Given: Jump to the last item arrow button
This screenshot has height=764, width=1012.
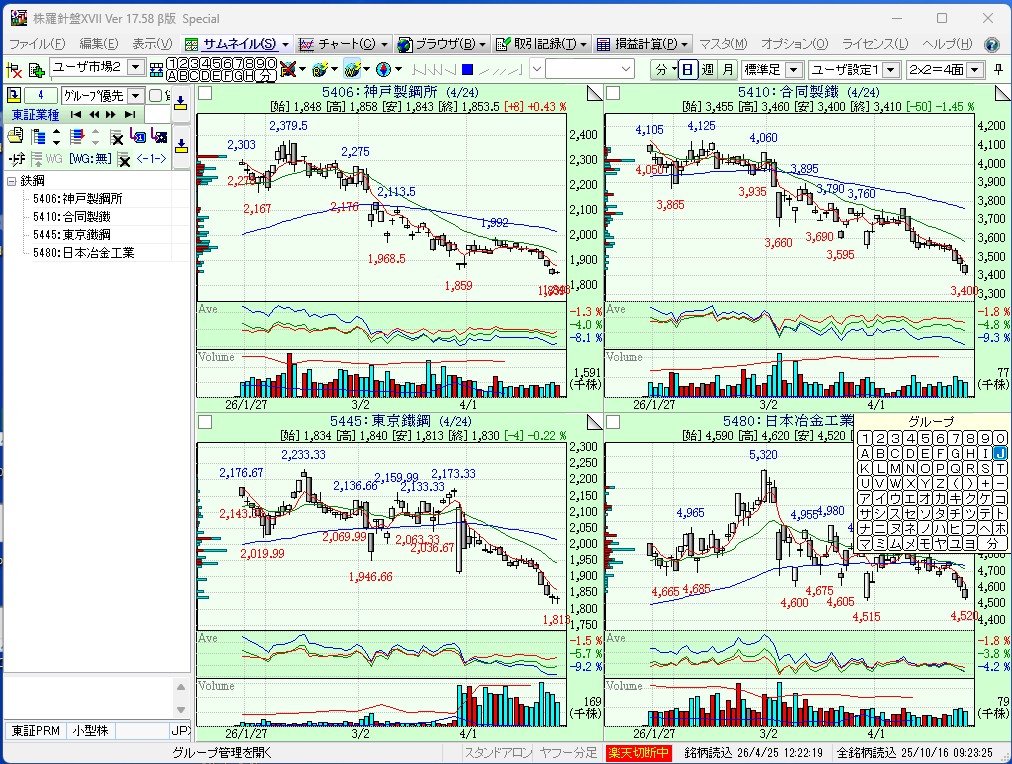Looking at the screenshot, I should (129, 115).
